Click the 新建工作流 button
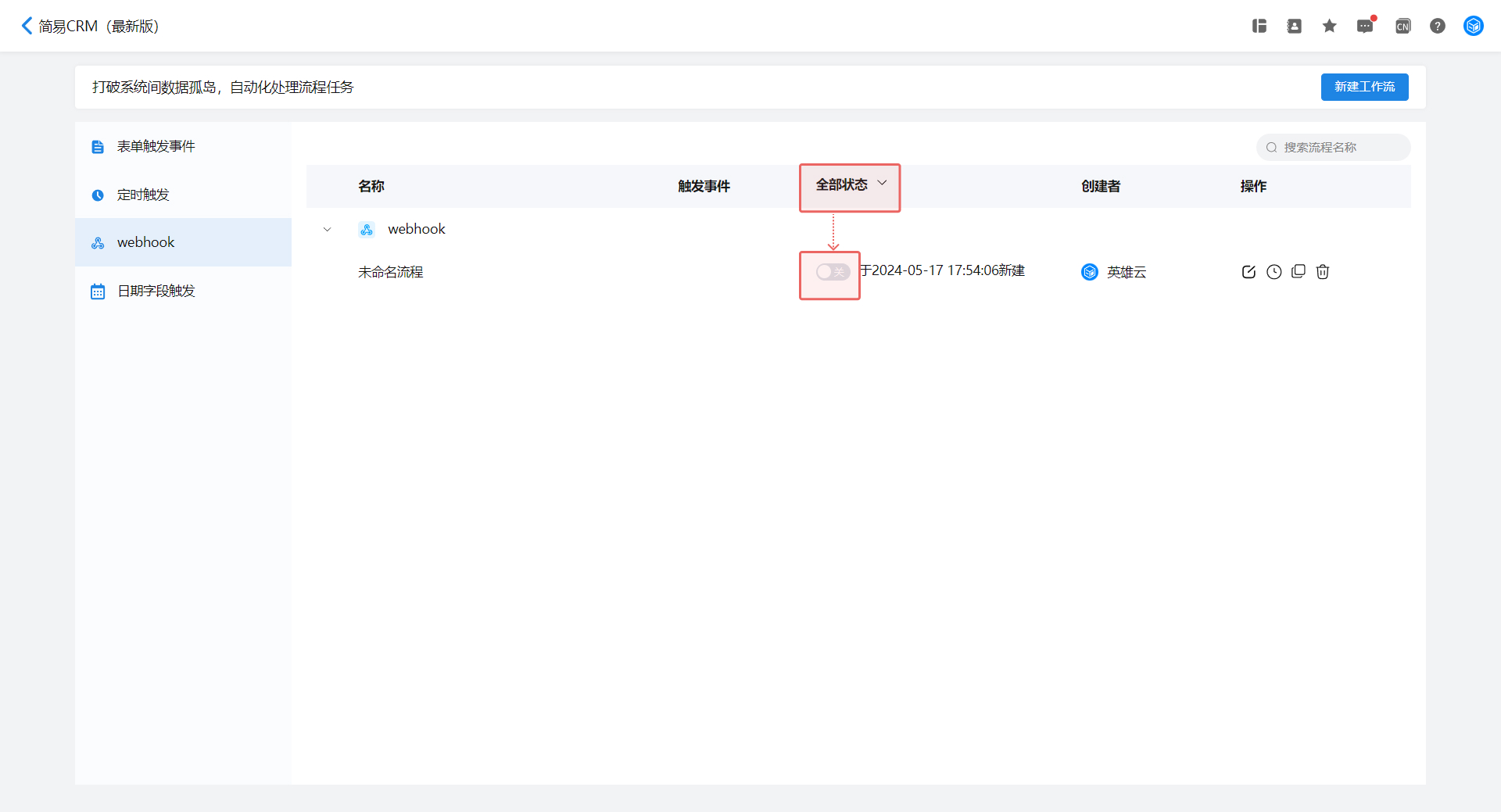This screenshot has width=1501, height=812. pyautogui.click(x=1364, y=87)
